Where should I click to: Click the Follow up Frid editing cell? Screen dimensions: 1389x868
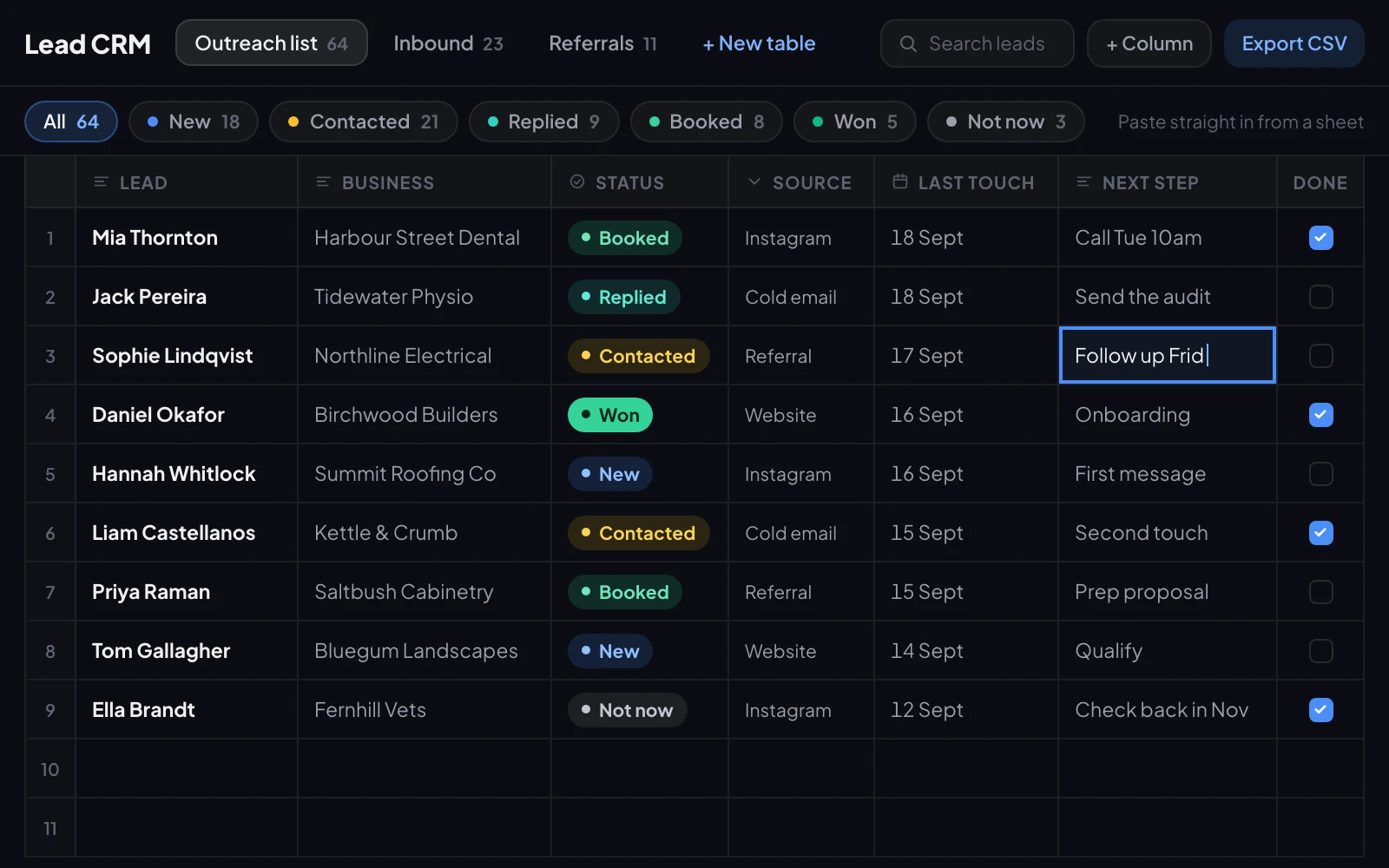pyautogui.click(x=1168, y=355)
